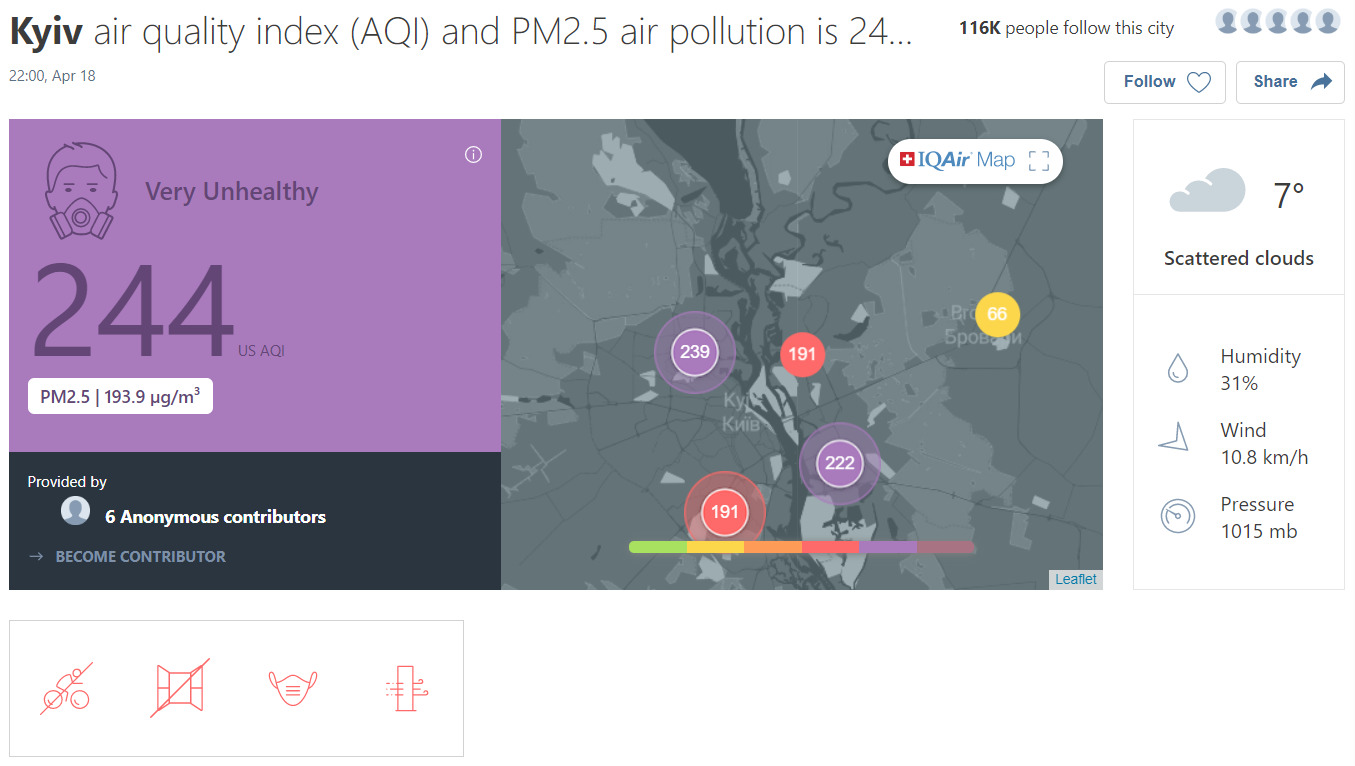Open the Become Contributor link

[140, 556]
